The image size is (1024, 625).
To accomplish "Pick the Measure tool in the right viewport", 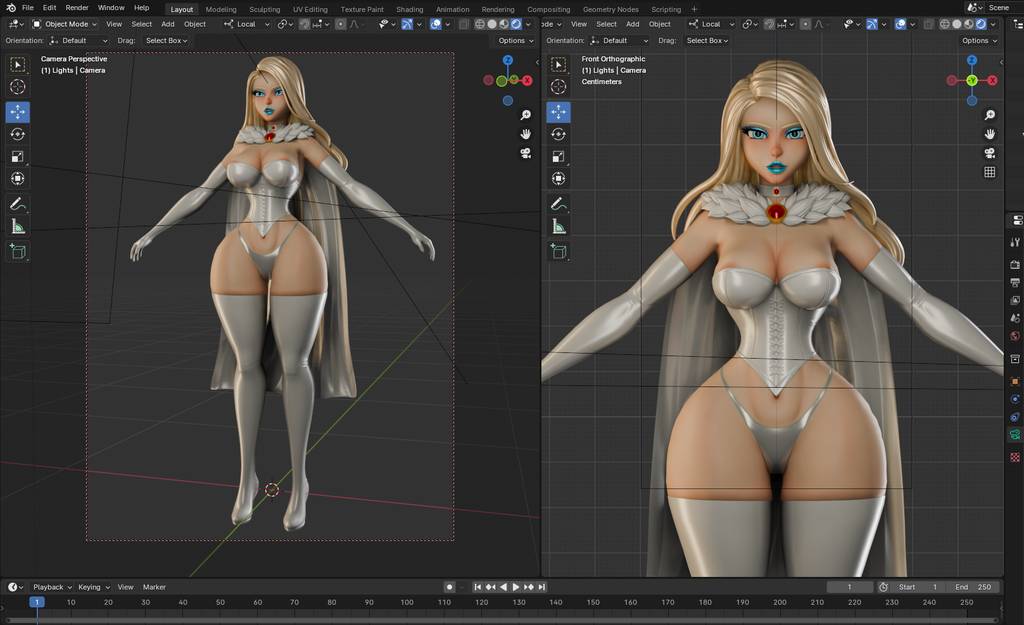I will [559, 227].
